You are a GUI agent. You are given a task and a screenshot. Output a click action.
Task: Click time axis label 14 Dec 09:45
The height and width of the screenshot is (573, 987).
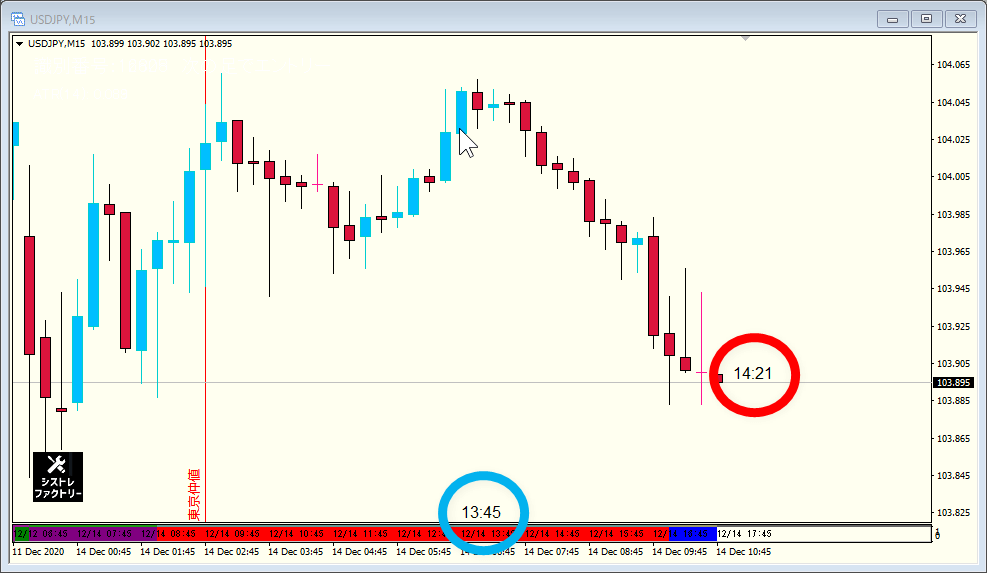pyautogui.click(x=680, y=552)
